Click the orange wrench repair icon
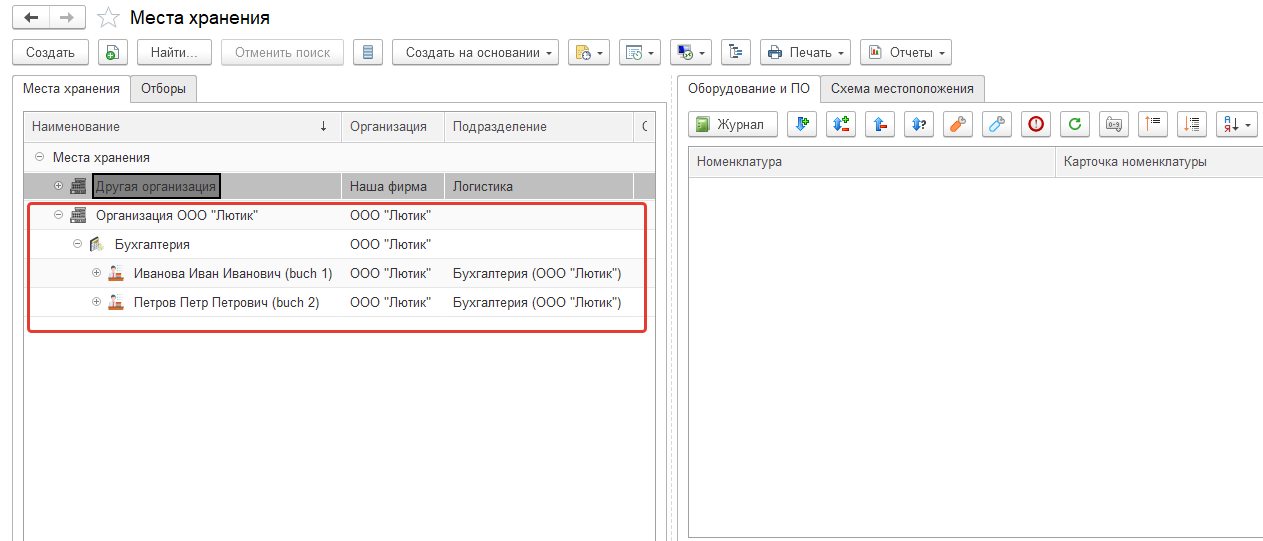The width and height of the screenshot is (1263, 541). pos(958,124)
